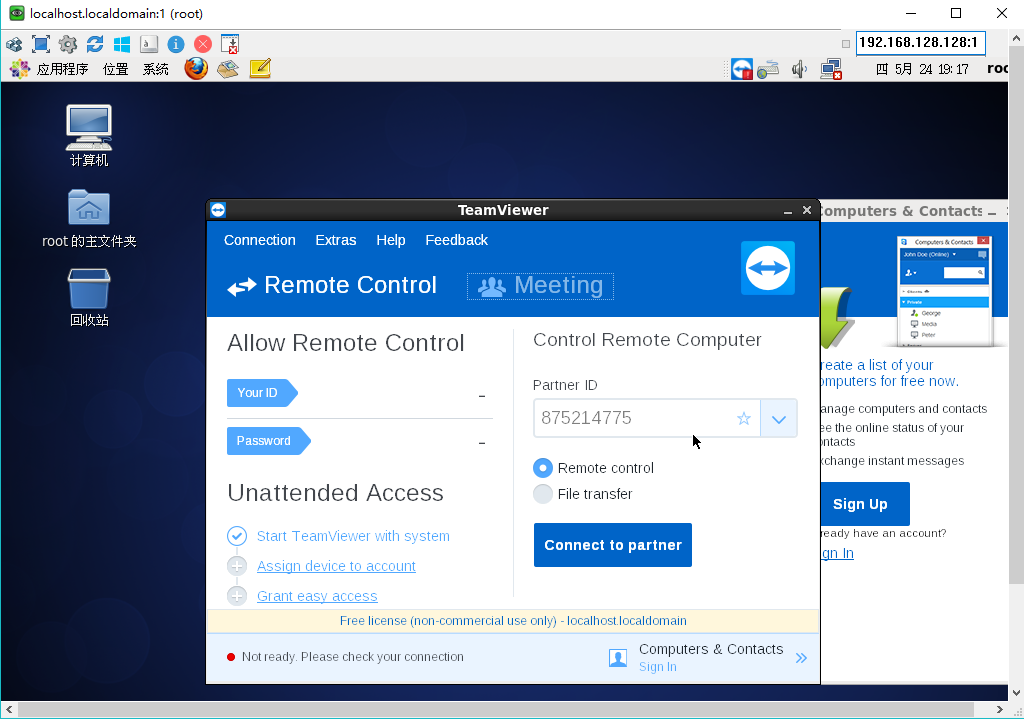This screenshot has height=719, width=1024.
Task: Click the 192.168.128.128:1 address field
Action: [x=920, y=42]
